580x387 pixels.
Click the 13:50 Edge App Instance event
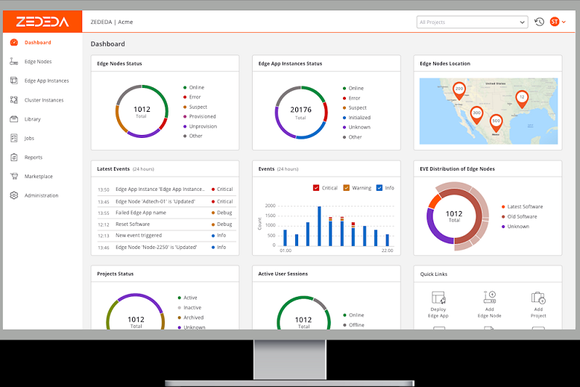pyautogui.click(x=165, y=189)
